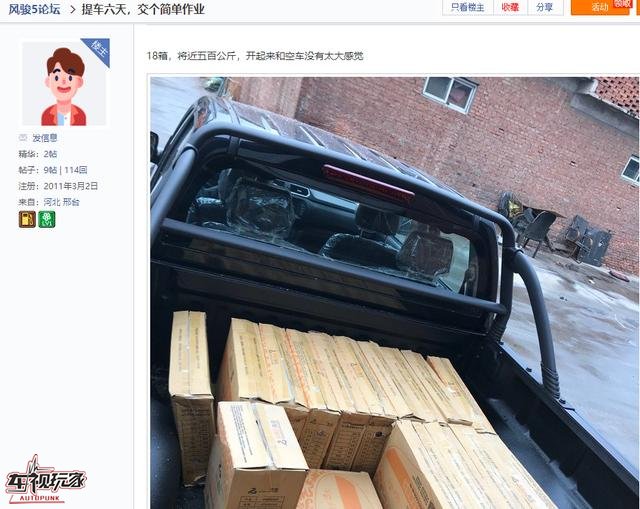
Task: Click the red 领取 badge on 活动
Action: tap(623, 3)
